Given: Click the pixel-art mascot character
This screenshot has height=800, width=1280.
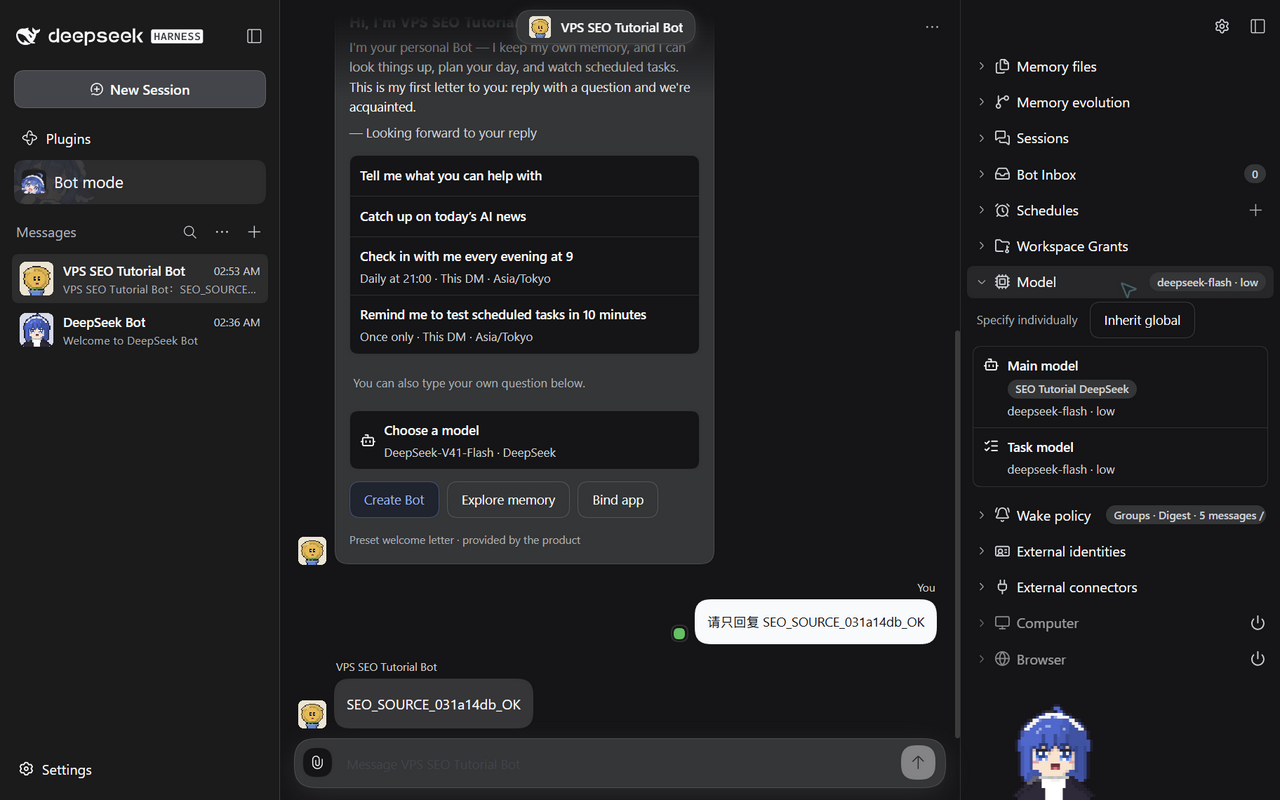Looking at the screenshot, I should 1053,753.
